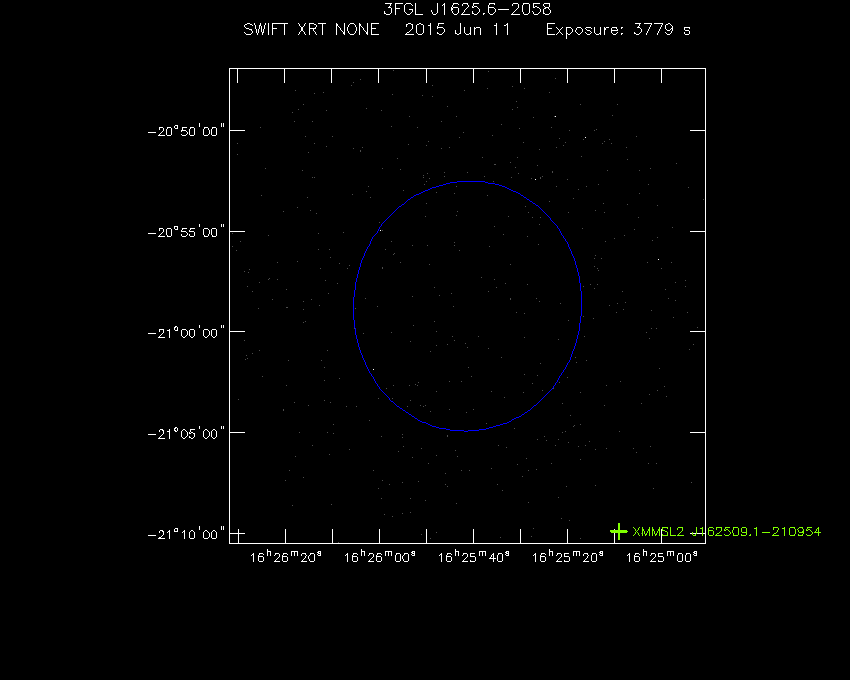
Task: Click the declination label -20°55'00"
Action: pyautogui.click(x=186, y=232)
